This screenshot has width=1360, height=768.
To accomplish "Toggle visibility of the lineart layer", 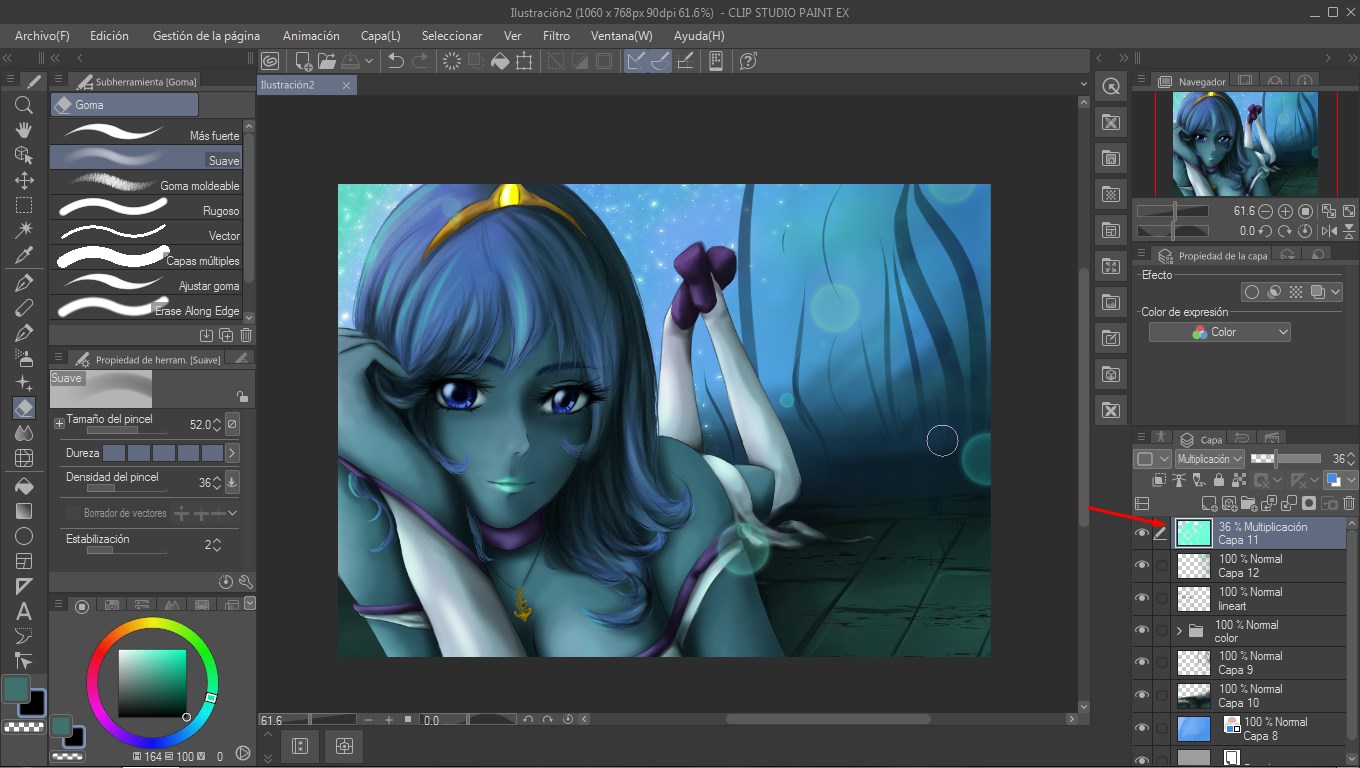I will click(1142, 599).
